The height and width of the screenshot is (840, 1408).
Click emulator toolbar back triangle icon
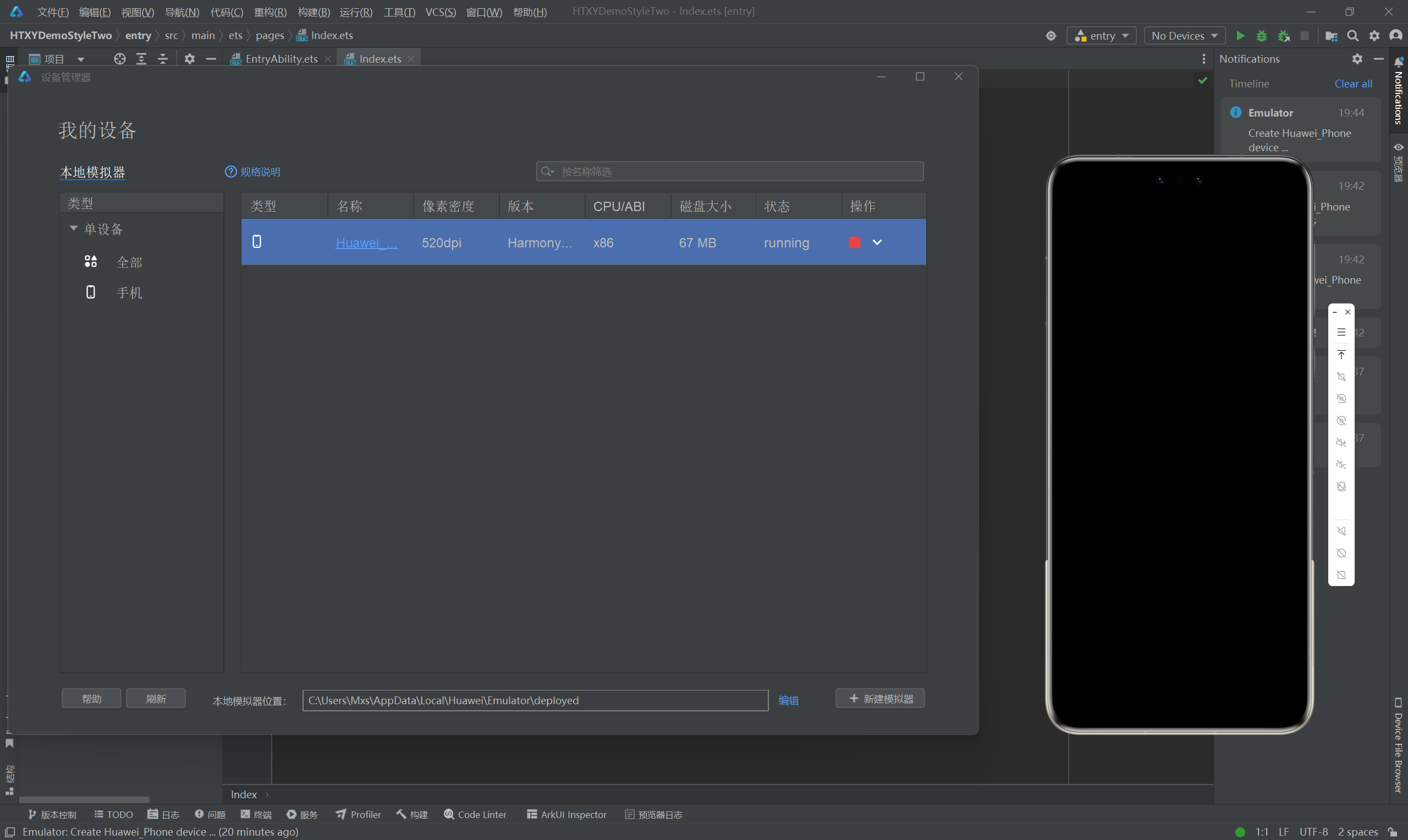(1341, 531)
